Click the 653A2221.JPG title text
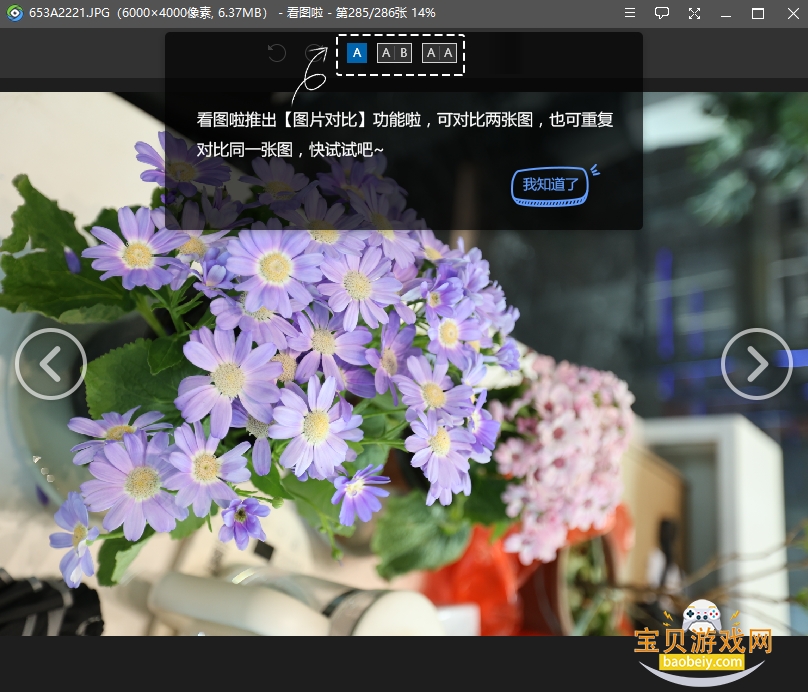This screenshot has width=808, height=692. [69, 13]
